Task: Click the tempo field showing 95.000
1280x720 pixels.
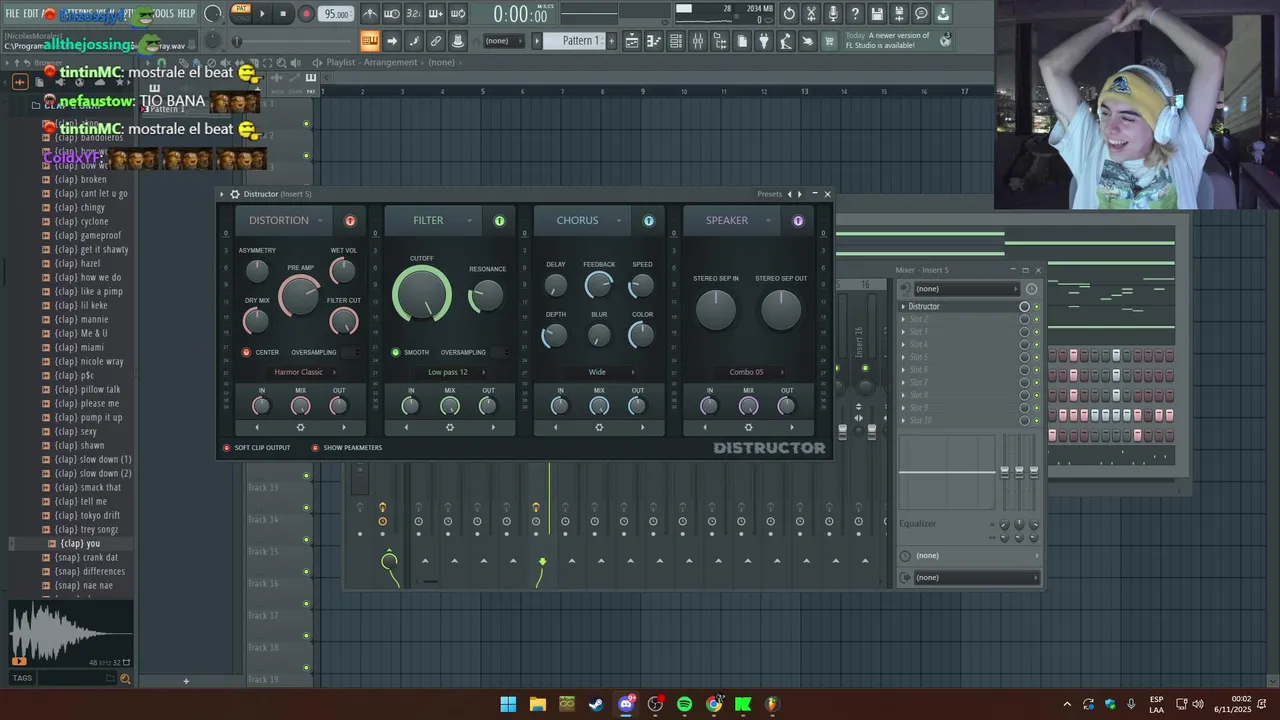Action: [x=335, y=14]
